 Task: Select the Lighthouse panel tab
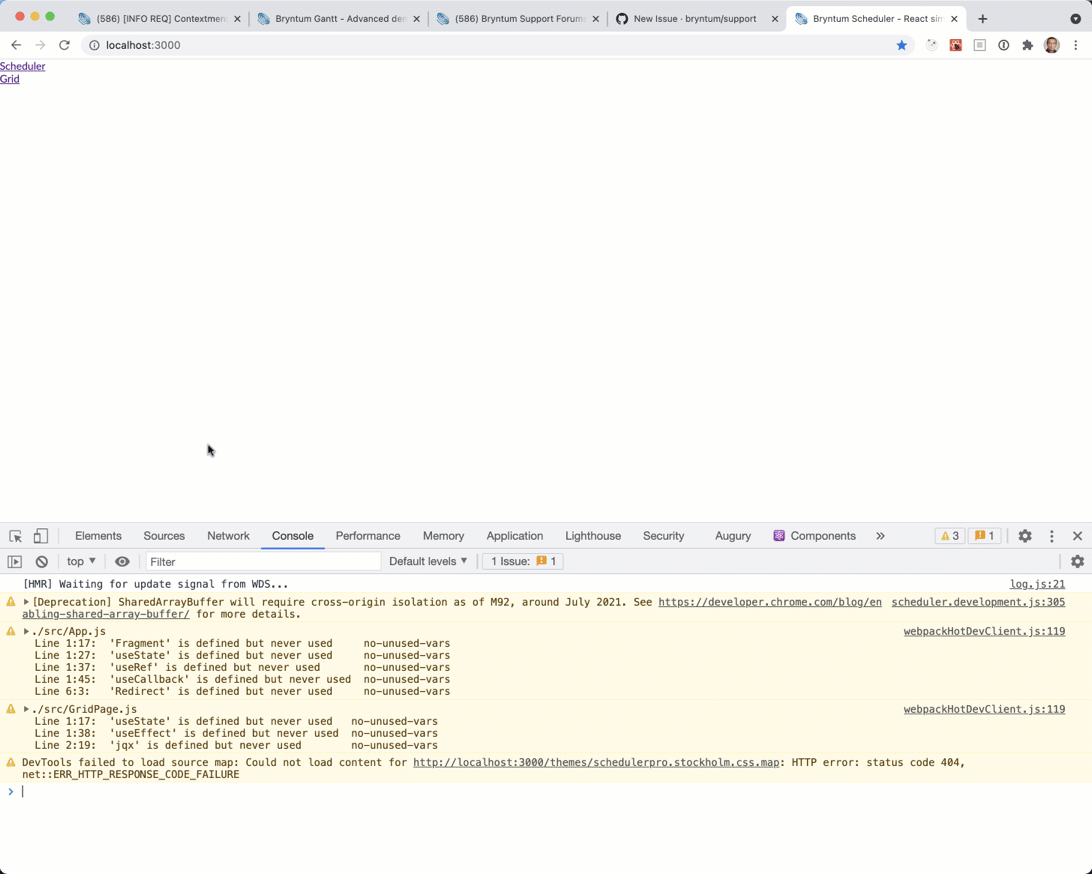(x=593, y=536)
